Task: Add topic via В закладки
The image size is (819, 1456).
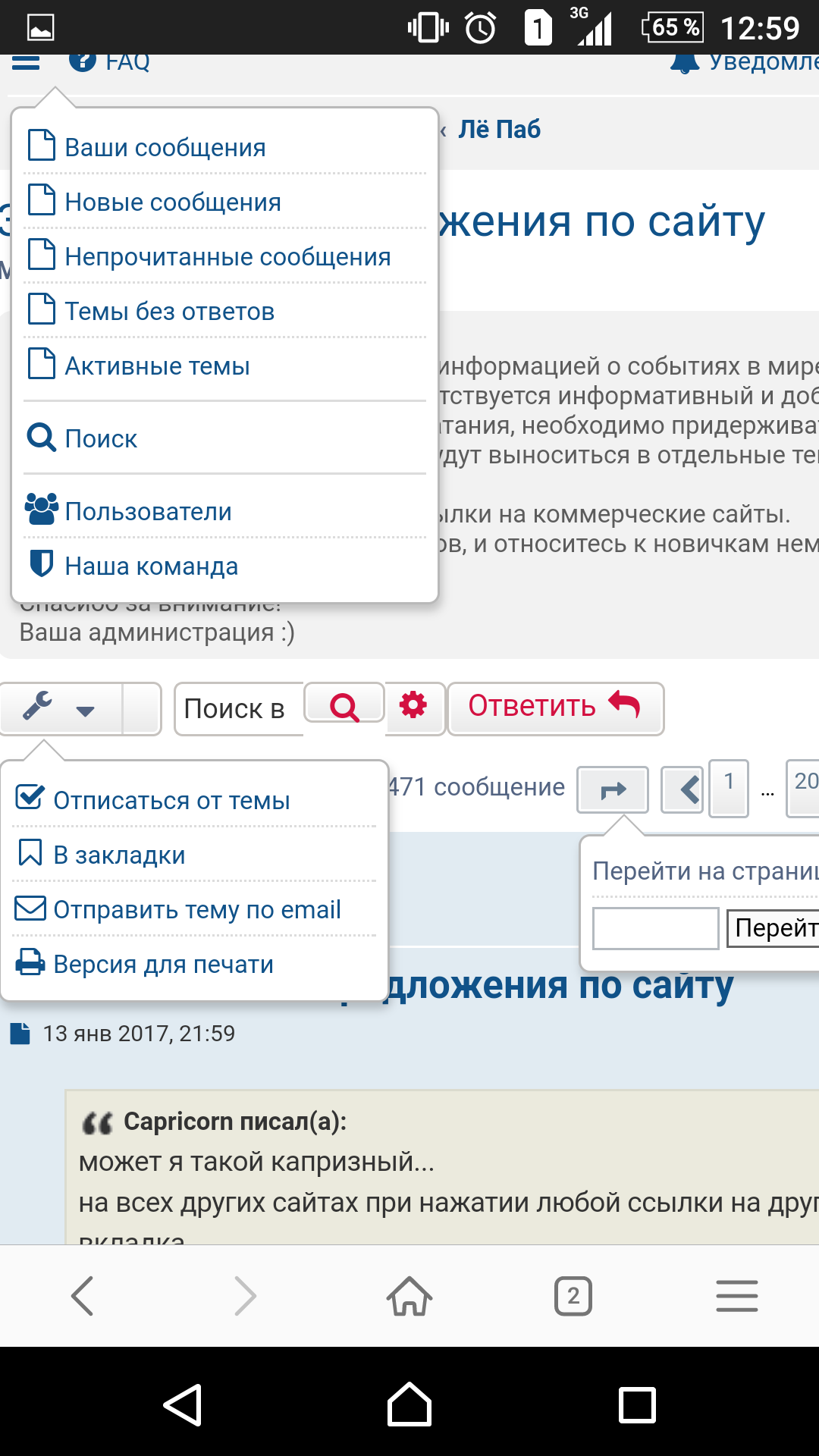Action: [x=119, y=855]
